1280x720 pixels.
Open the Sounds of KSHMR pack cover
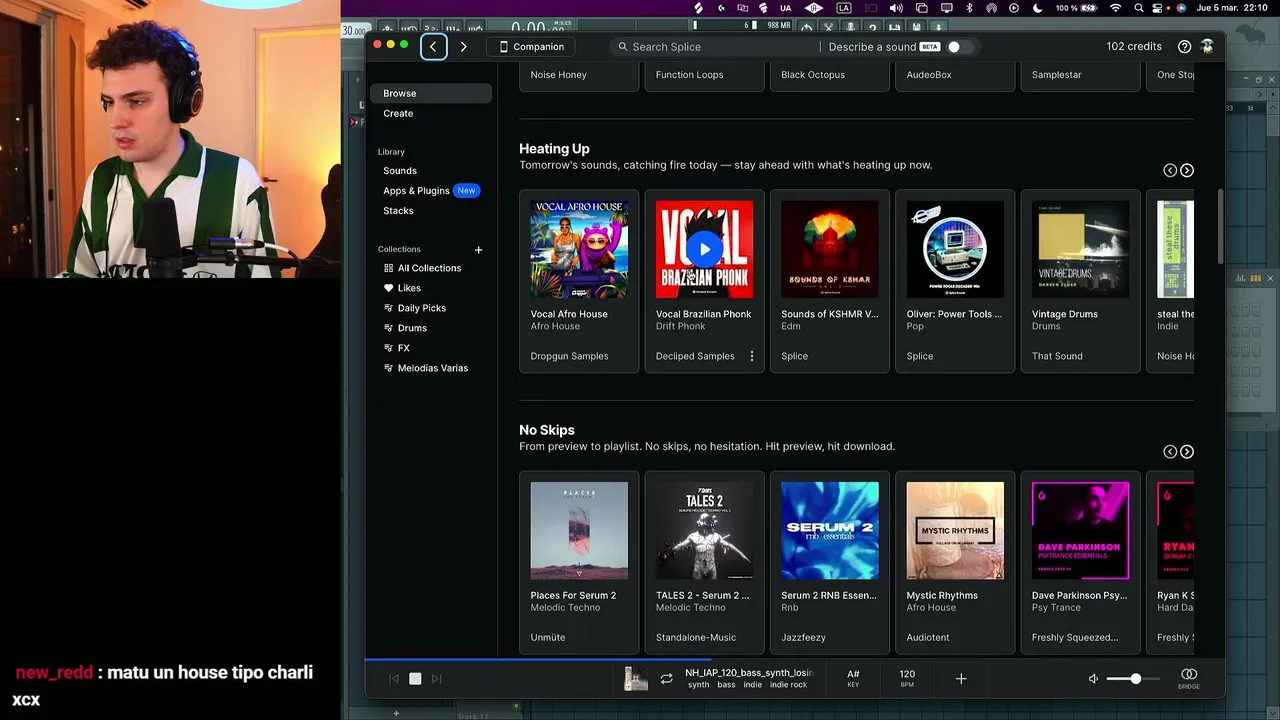[830, 249]
